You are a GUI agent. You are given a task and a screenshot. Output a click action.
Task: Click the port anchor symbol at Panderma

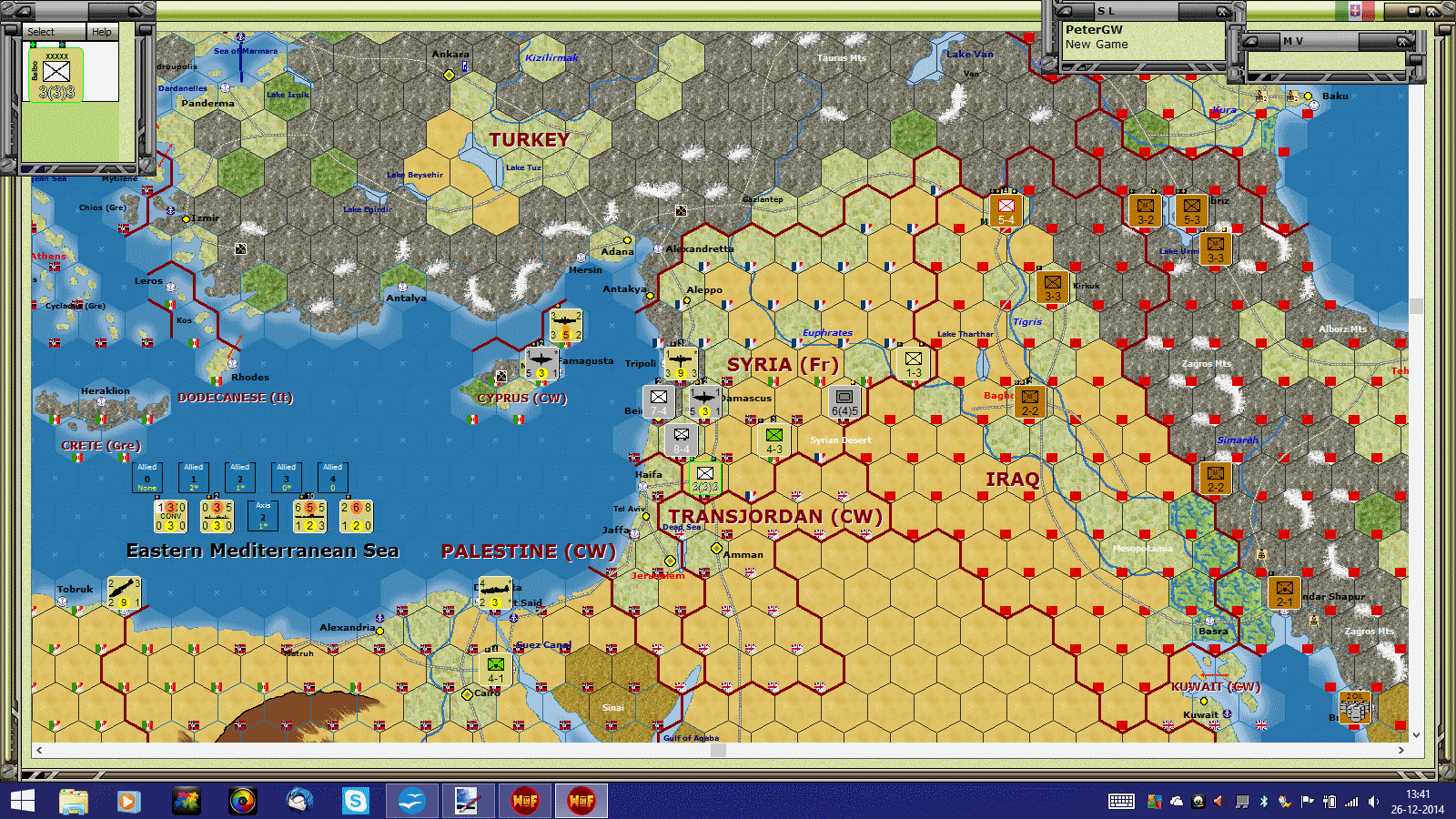[225, 88]
